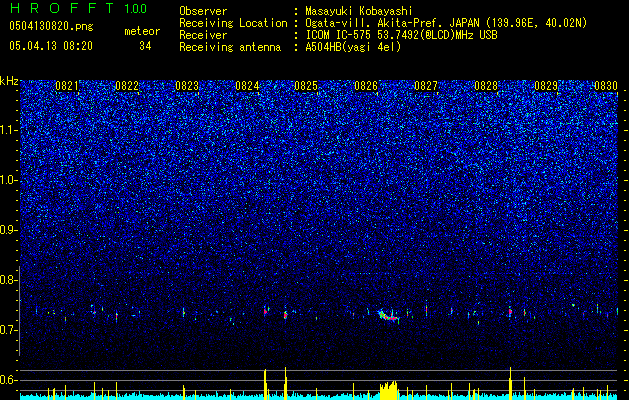Click the 0821 time marker
The width and height of the screenshot is (629, 400).
[67, 86]
